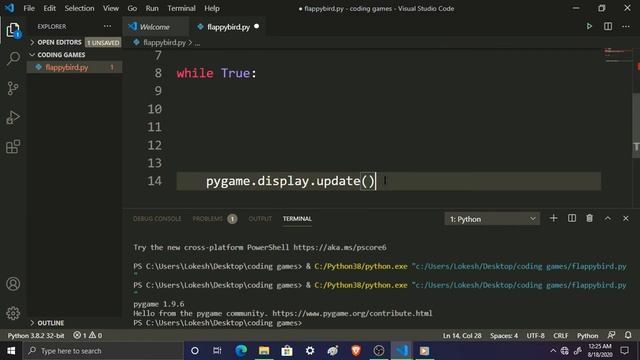Screen dimensions: 640x360
Task: Open File Explorer from taskbar
Action: pyautogui.click(x=264, y=351)
